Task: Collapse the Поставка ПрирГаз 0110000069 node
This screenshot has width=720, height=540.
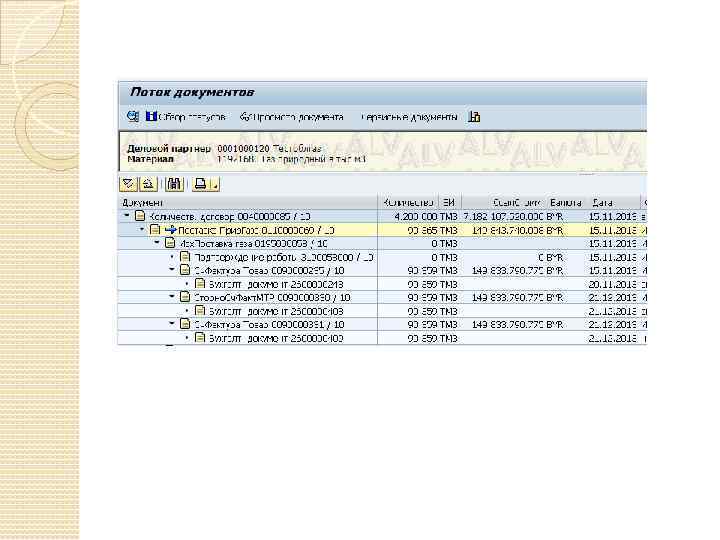Action: coord(142,229)
